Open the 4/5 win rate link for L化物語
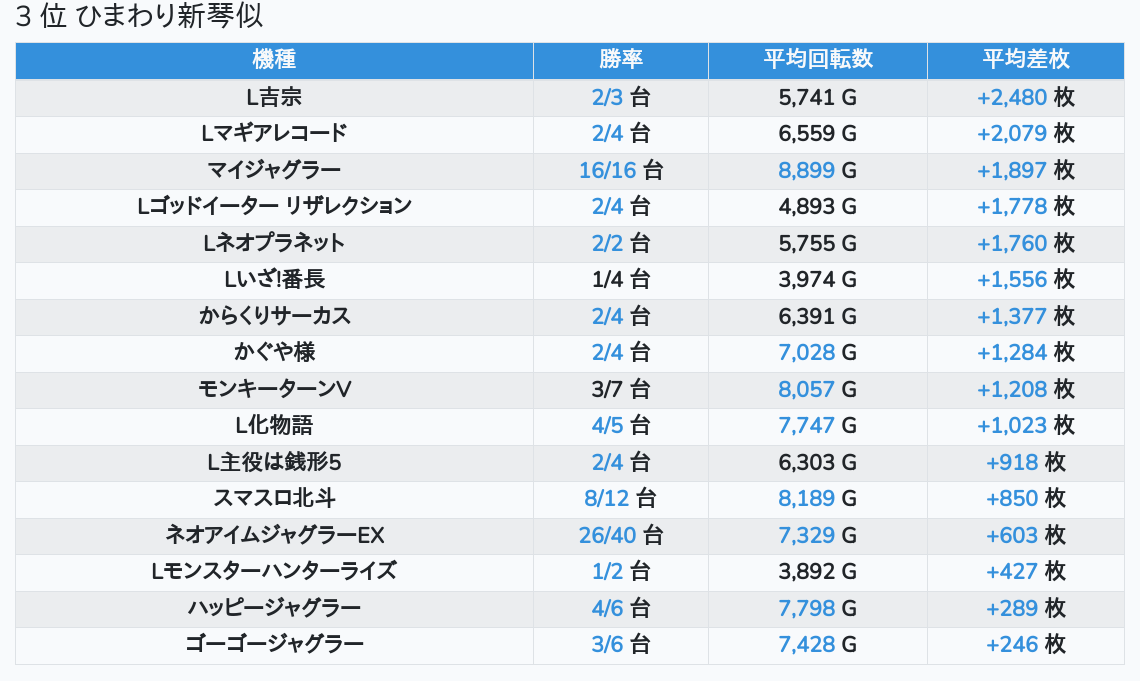Viewport: 1140px width, 681px height. tap(607, 425)
